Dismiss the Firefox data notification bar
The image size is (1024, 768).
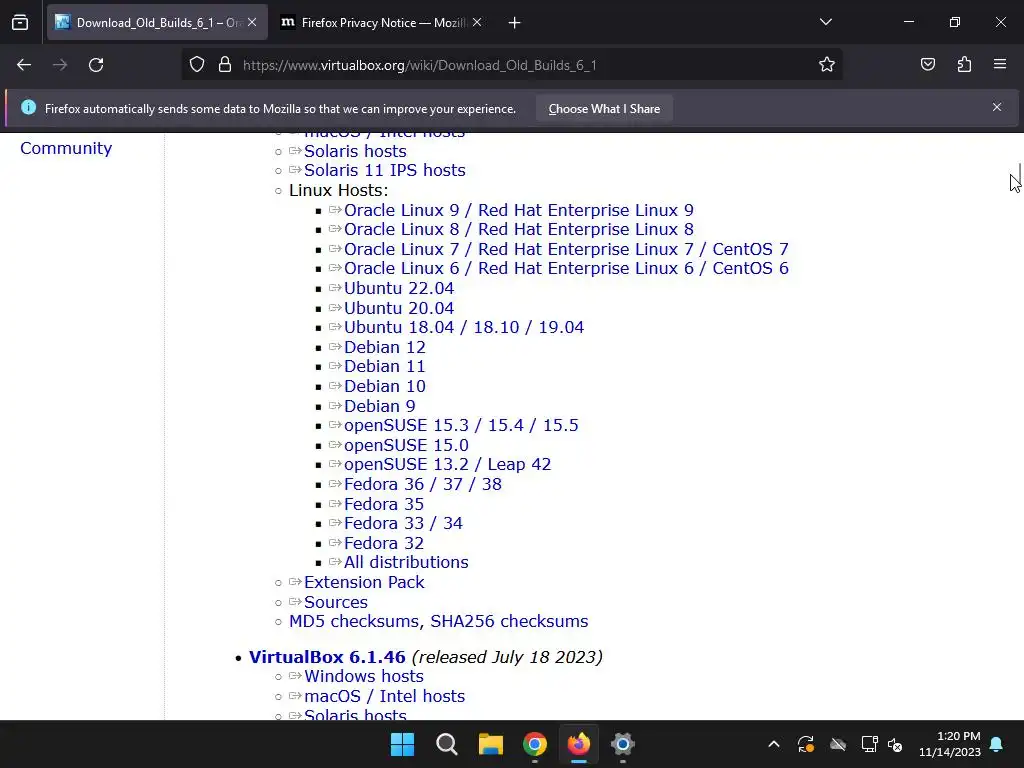(x=997, y=107)
